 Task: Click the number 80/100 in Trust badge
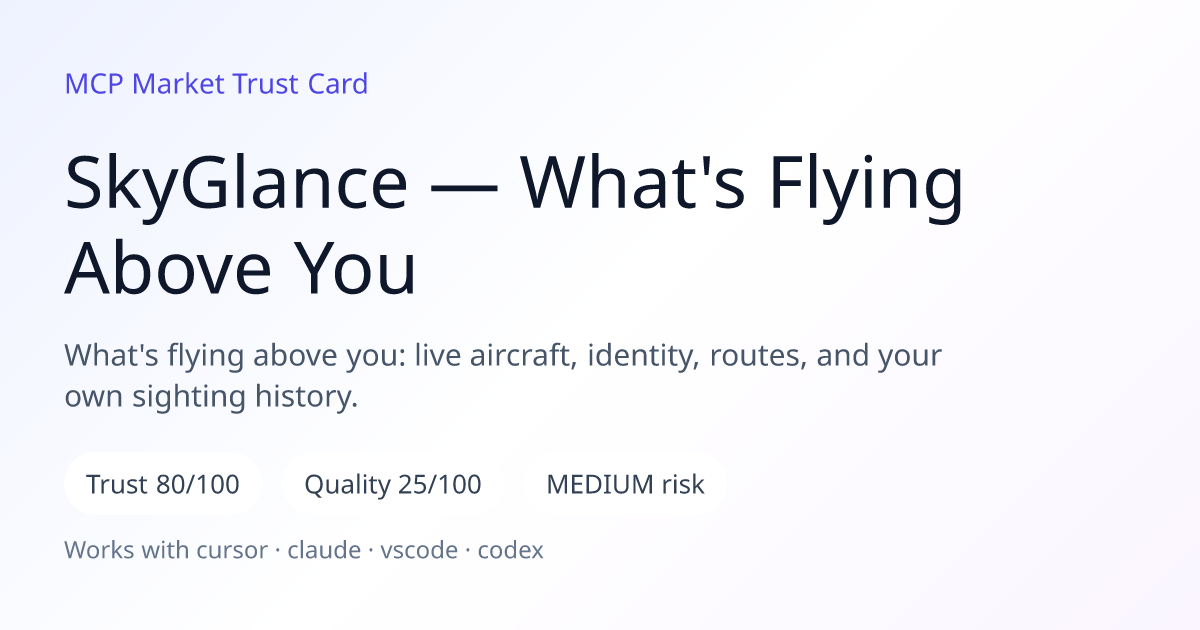(x=198, y=485)
